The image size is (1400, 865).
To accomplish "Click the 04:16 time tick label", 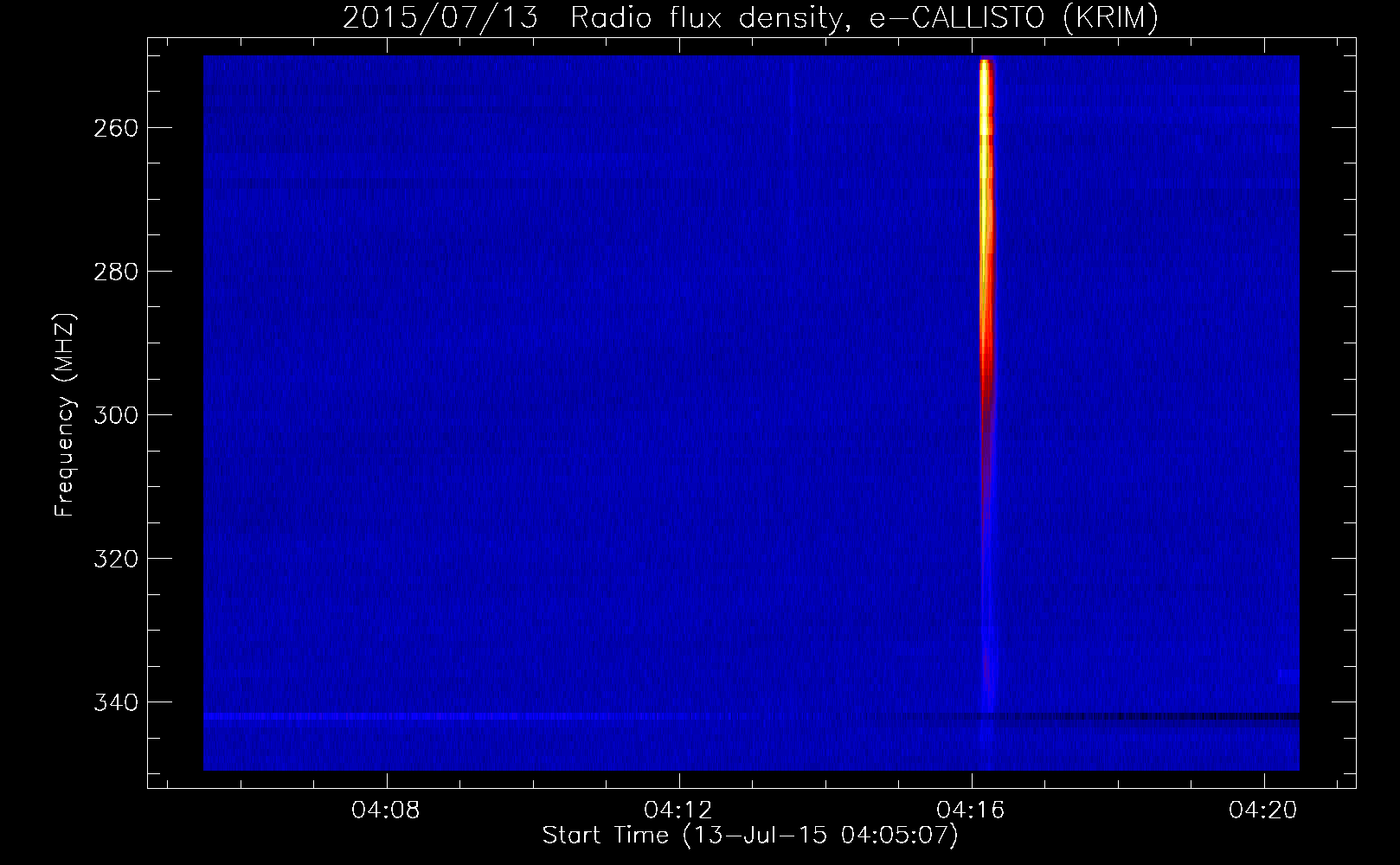I will pyautogui.click(x=971, y=811).
